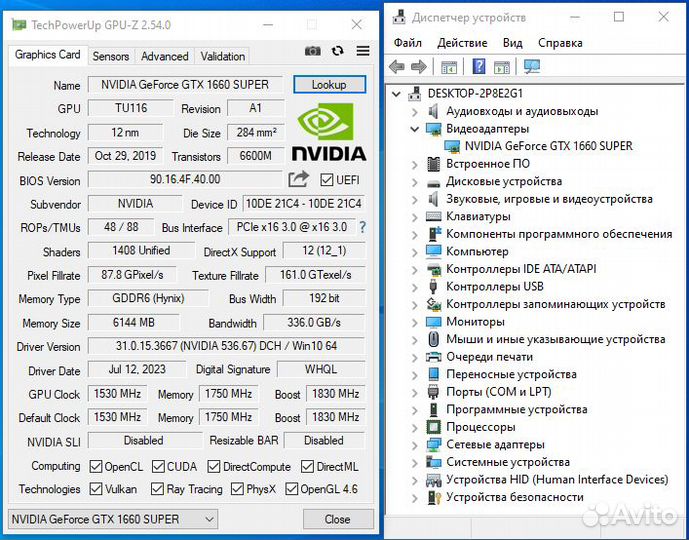
Task: Click the Встроенное ПО firmware icon
Action: click(x=434, y=164)
